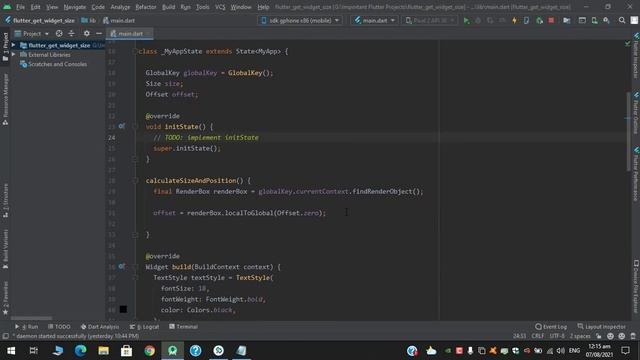The width and height of the screenshot is (640, 360).
Task: Fold the initState method in gutter
Action: (135, 127)
